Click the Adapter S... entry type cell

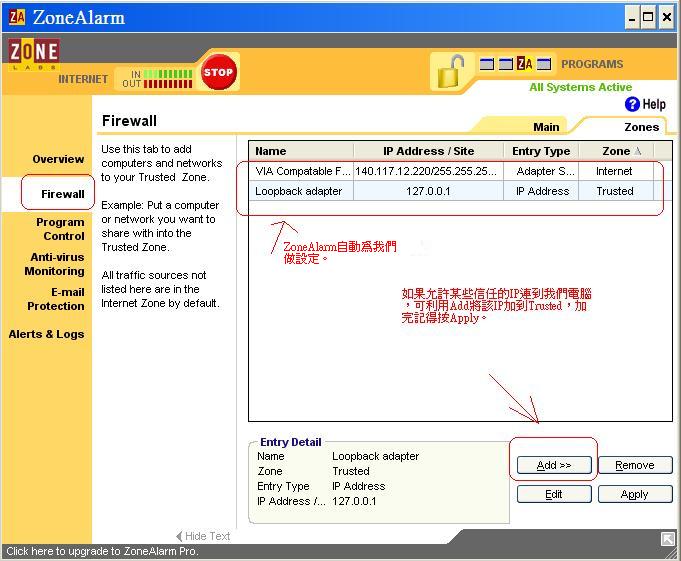coord(541,171)
